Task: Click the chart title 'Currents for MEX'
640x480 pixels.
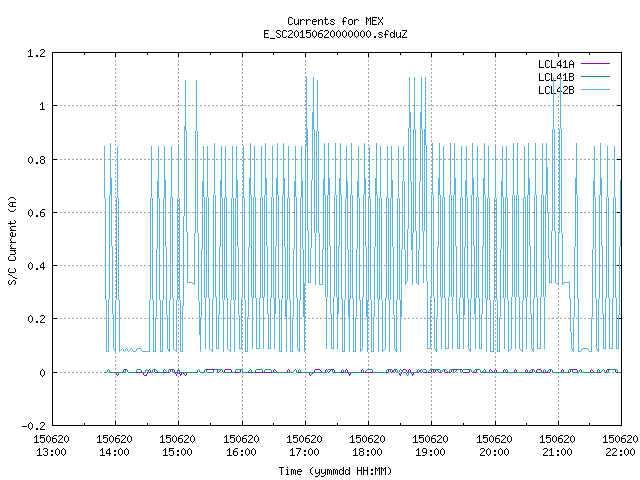Action: [335, 21]
